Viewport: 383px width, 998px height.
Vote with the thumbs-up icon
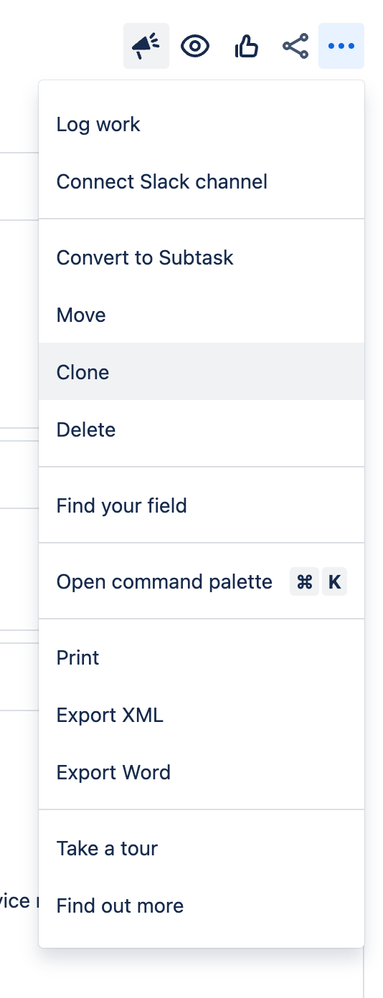click(x=246, y=46)
